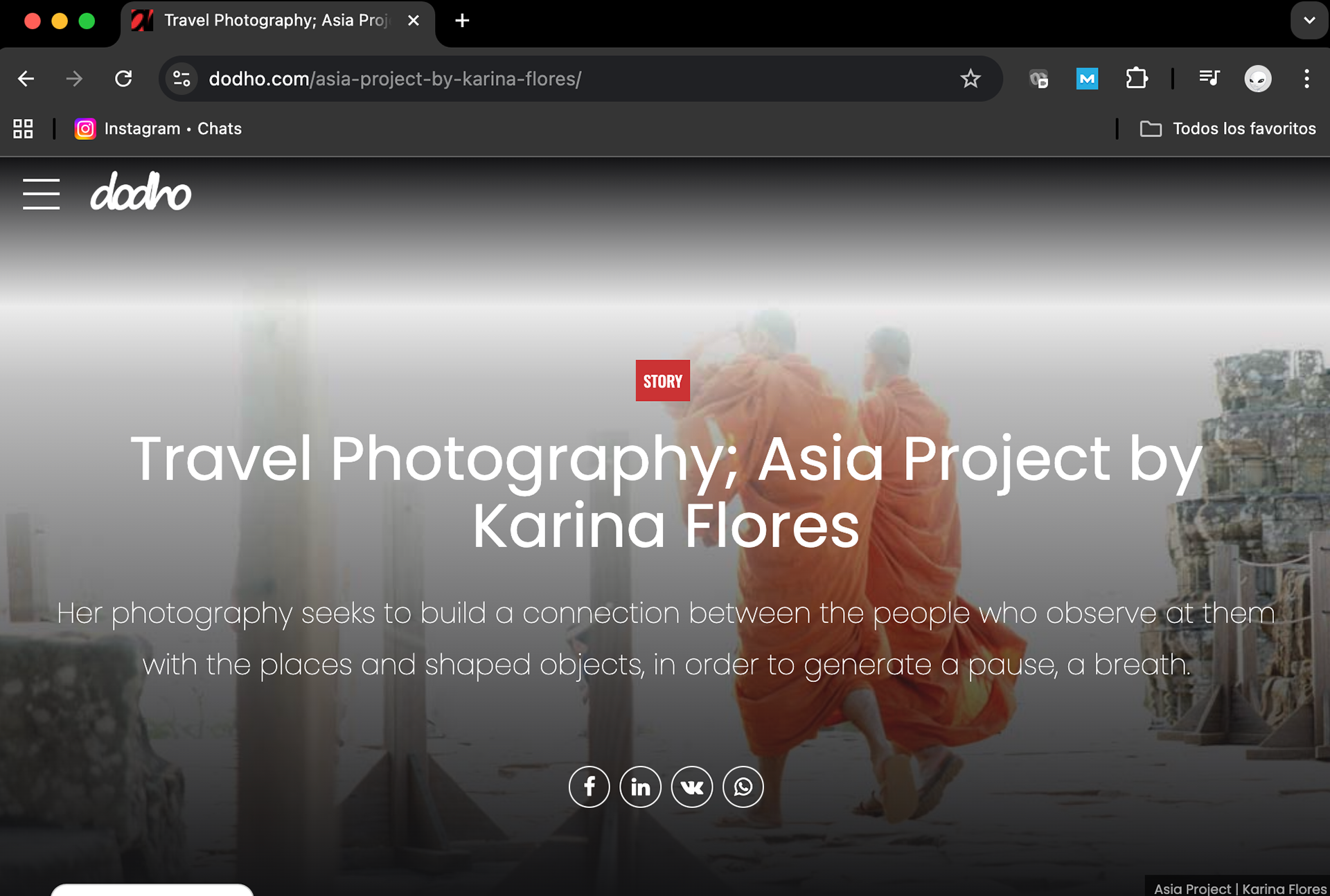Open a new browser tab
The height and width of the screenshot is (896, 1330).
tap(462, 21)
